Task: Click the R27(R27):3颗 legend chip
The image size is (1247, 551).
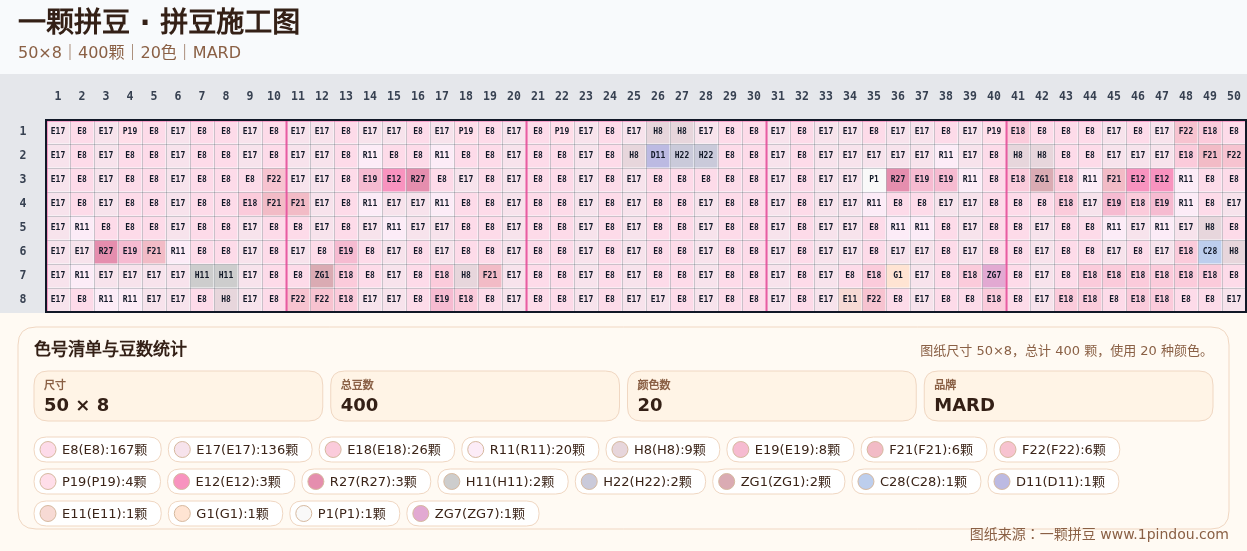Action: 366,482
